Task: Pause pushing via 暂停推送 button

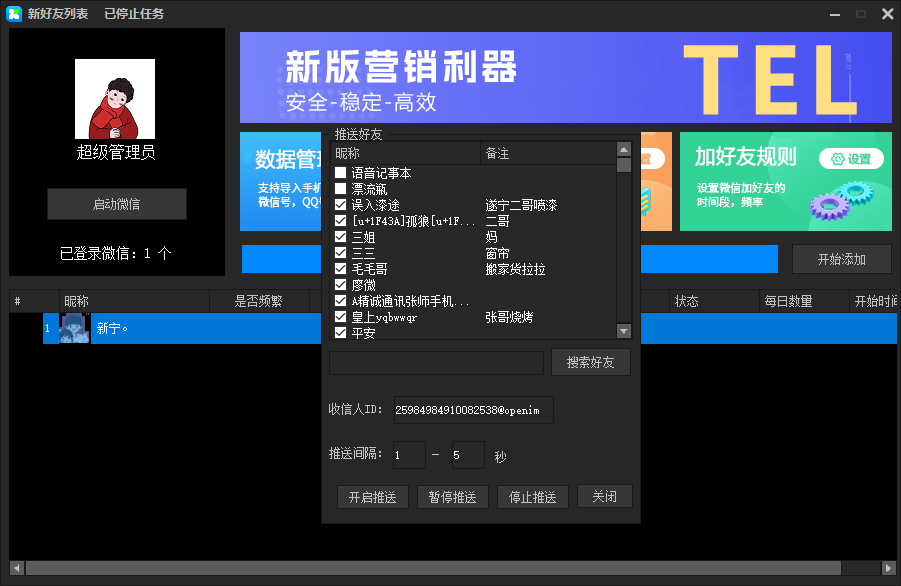Action: pyautogui.click(x=452, y=496)
